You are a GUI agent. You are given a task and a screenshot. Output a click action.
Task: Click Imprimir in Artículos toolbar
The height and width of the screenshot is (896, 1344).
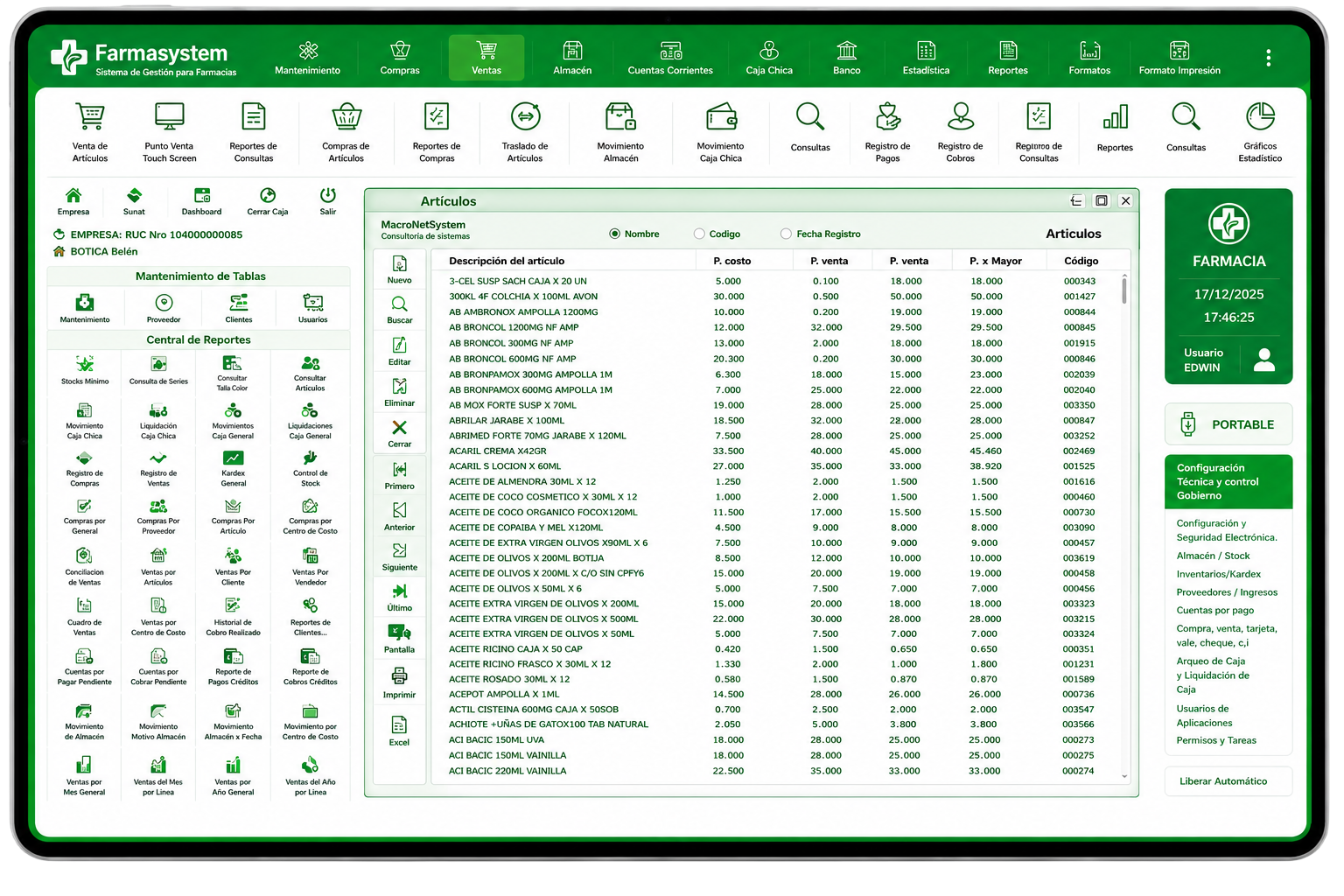[x=400, y=683]
